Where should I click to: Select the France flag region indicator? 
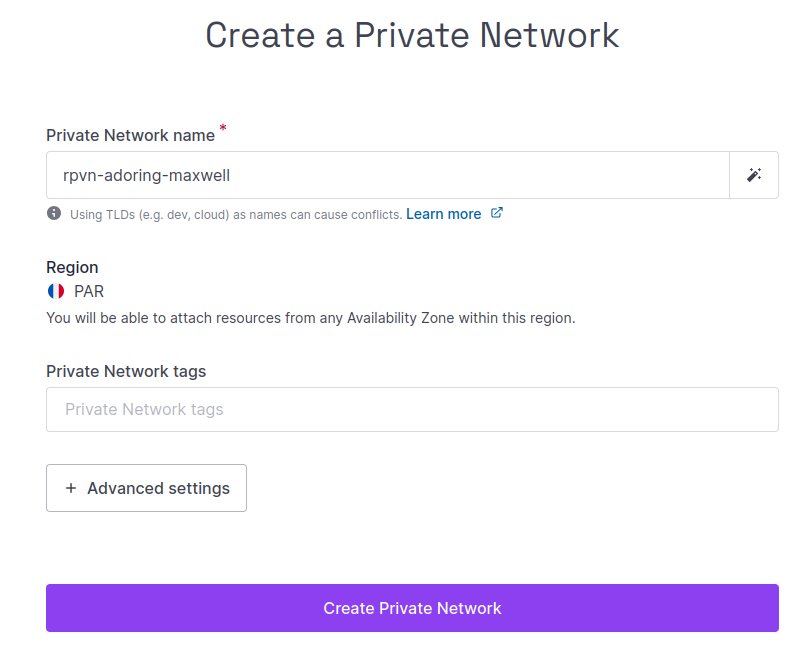pyautogui.click(x=55, y=292)
